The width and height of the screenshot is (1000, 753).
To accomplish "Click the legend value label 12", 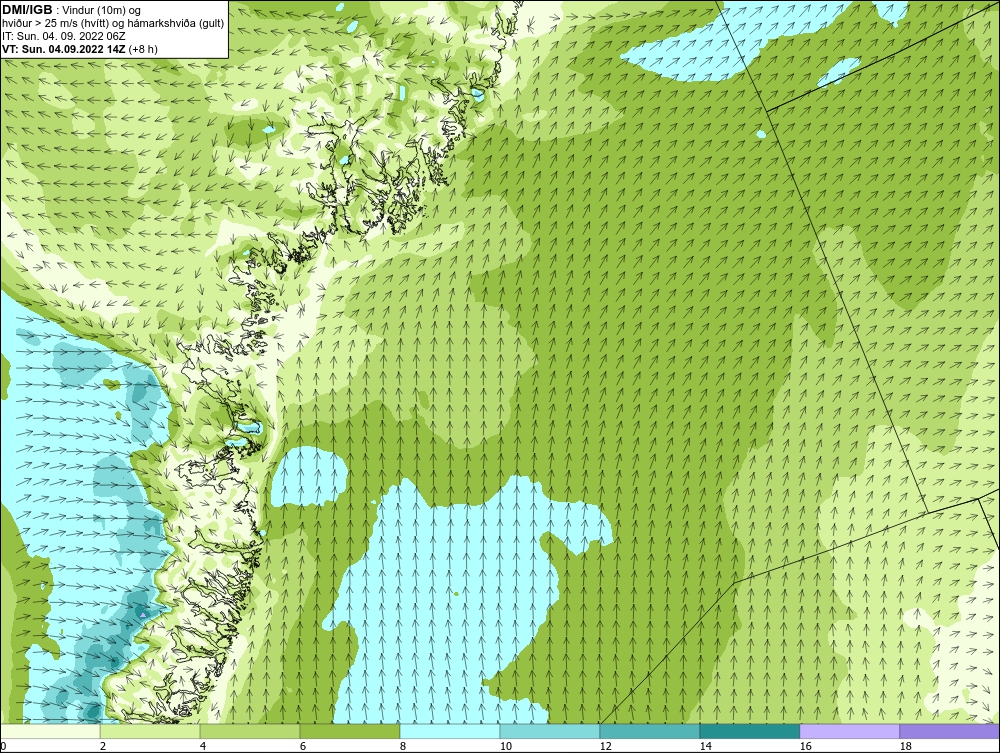I will pos(605,746).
